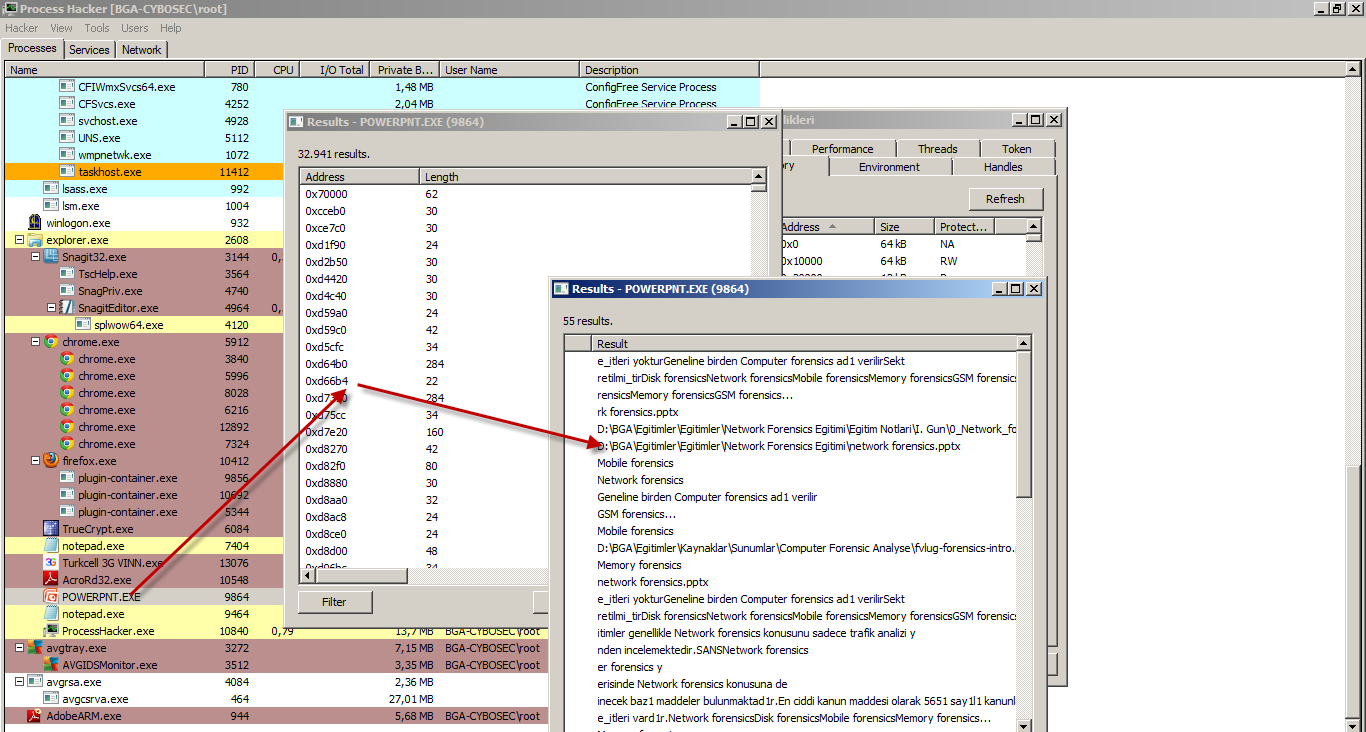The width and height of the screenshot is (1366, 732).
Task: Open the Token tab in properties window
Action: (1016, 149)
